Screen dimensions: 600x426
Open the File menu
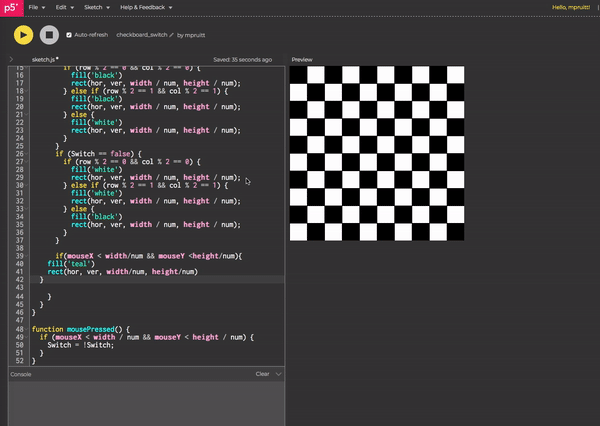pyautogui.click(x=37, y=7)
